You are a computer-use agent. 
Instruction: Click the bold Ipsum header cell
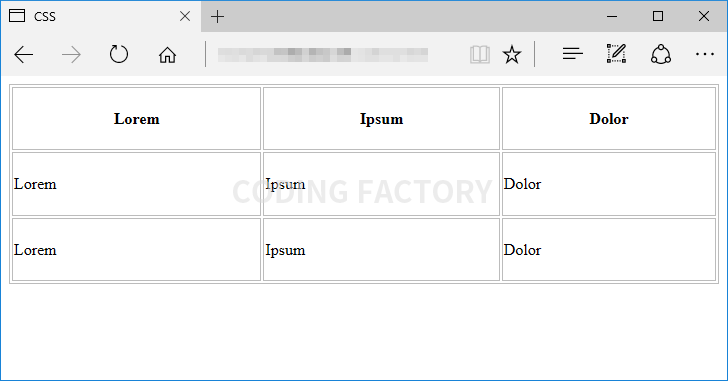[381, 119]
